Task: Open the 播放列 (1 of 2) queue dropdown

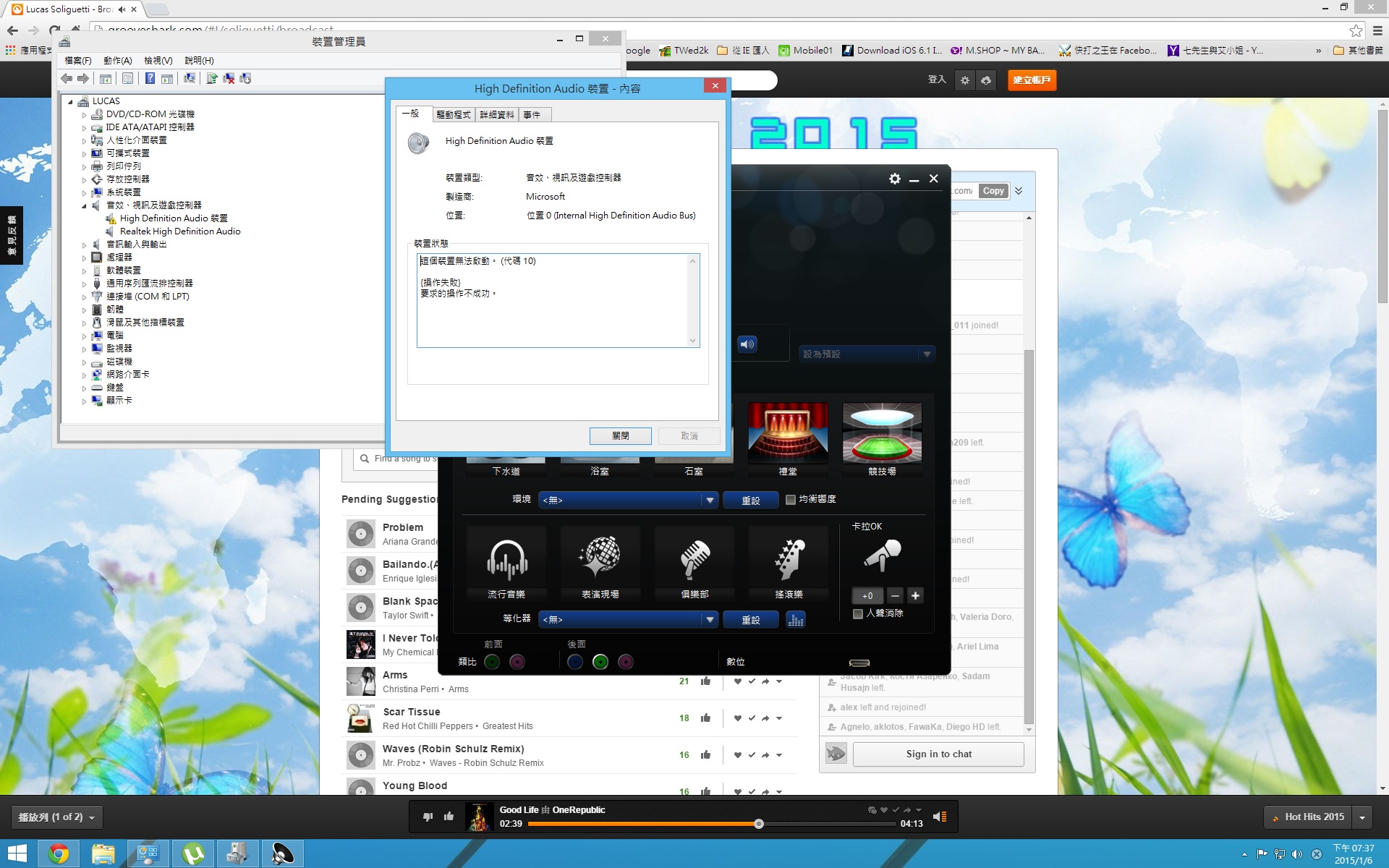Action: (x=57, y=817)
